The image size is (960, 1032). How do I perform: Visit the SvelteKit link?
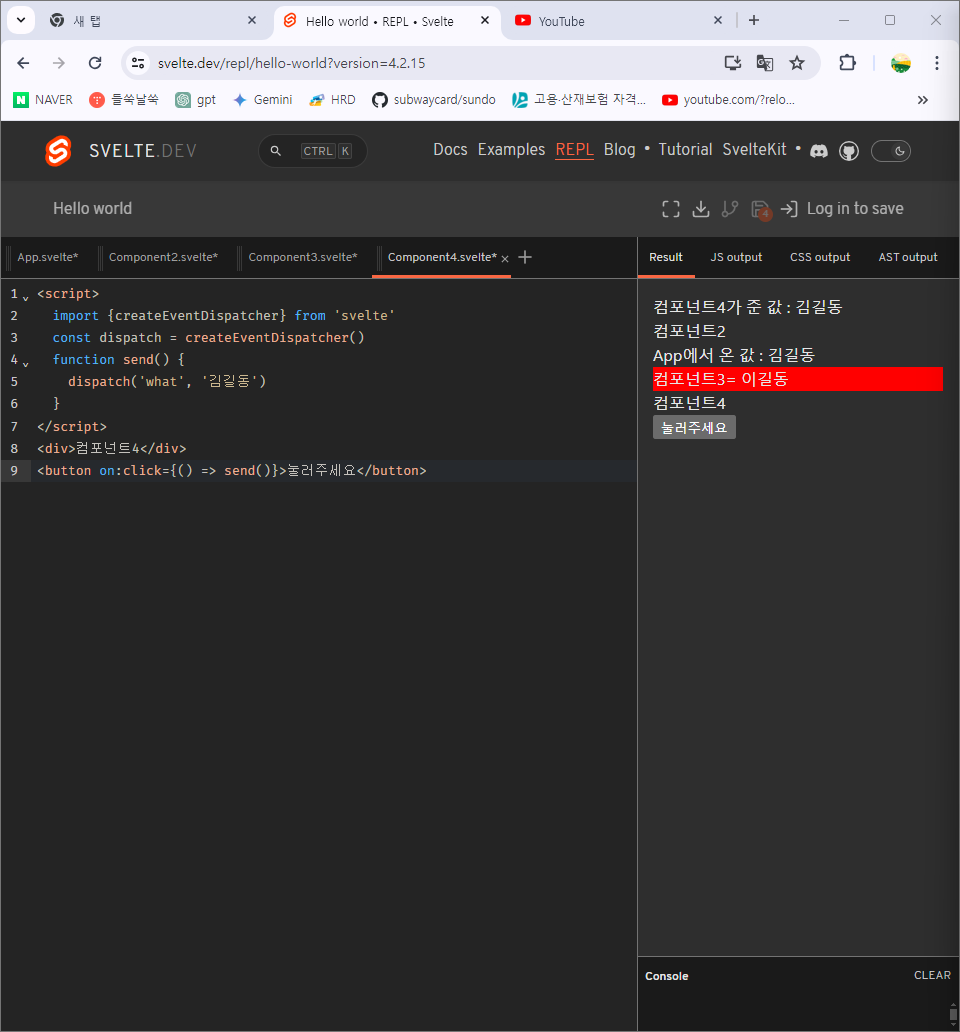click(x=754, y=149)
